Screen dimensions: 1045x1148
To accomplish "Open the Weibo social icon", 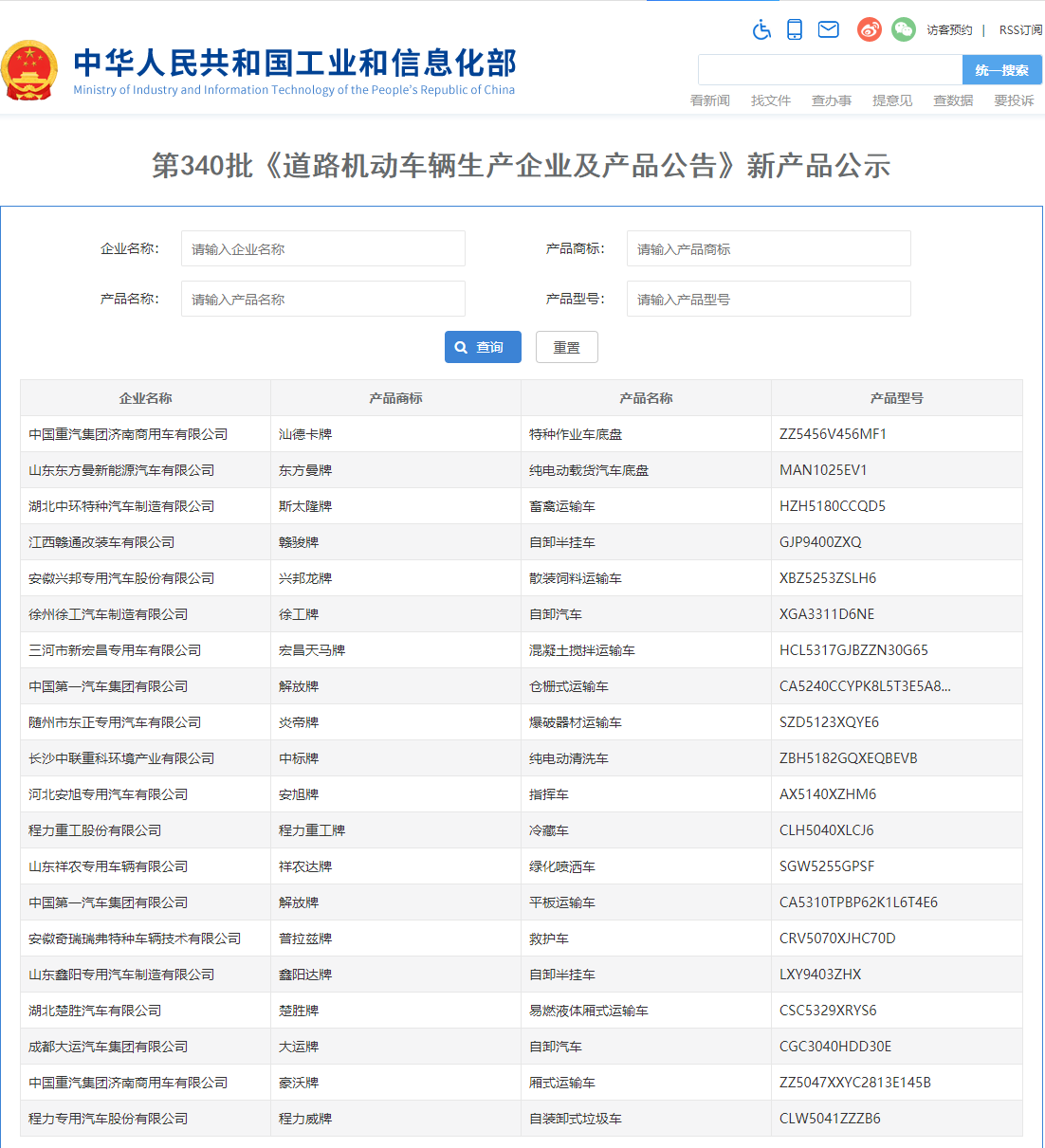I will [x=869, y=30].
